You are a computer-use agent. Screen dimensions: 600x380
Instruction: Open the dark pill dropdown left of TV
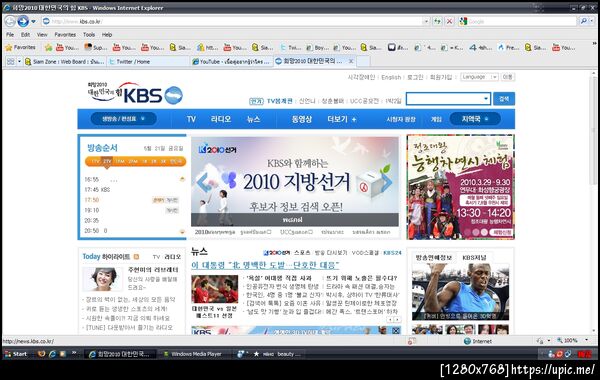point(123,119)
